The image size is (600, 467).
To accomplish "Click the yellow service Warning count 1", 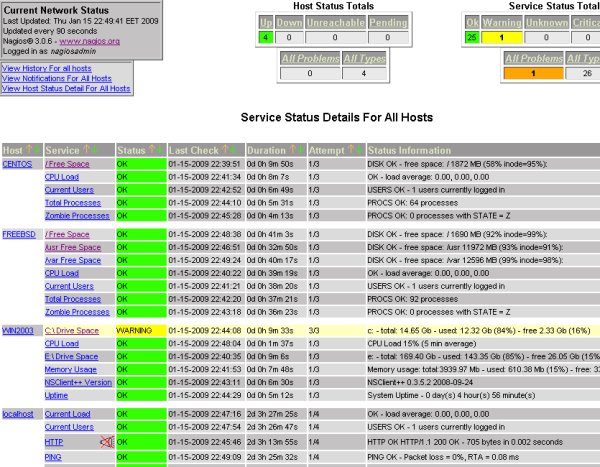I will [x=502, y=38].
